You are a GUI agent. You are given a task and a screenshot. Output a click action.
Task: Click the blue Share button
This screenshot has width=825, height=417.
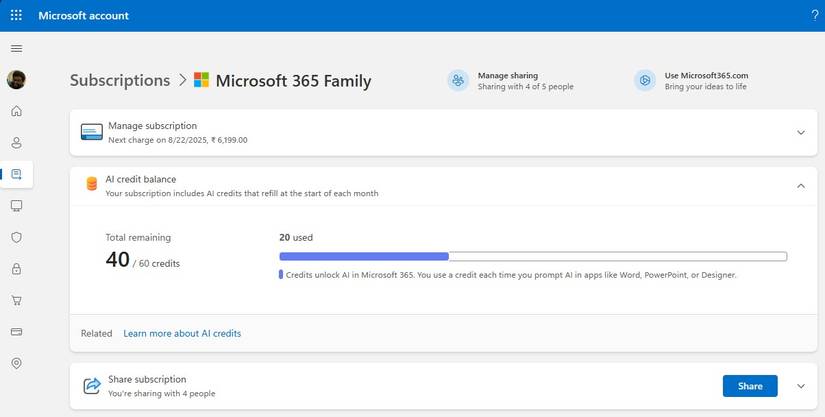749,386
